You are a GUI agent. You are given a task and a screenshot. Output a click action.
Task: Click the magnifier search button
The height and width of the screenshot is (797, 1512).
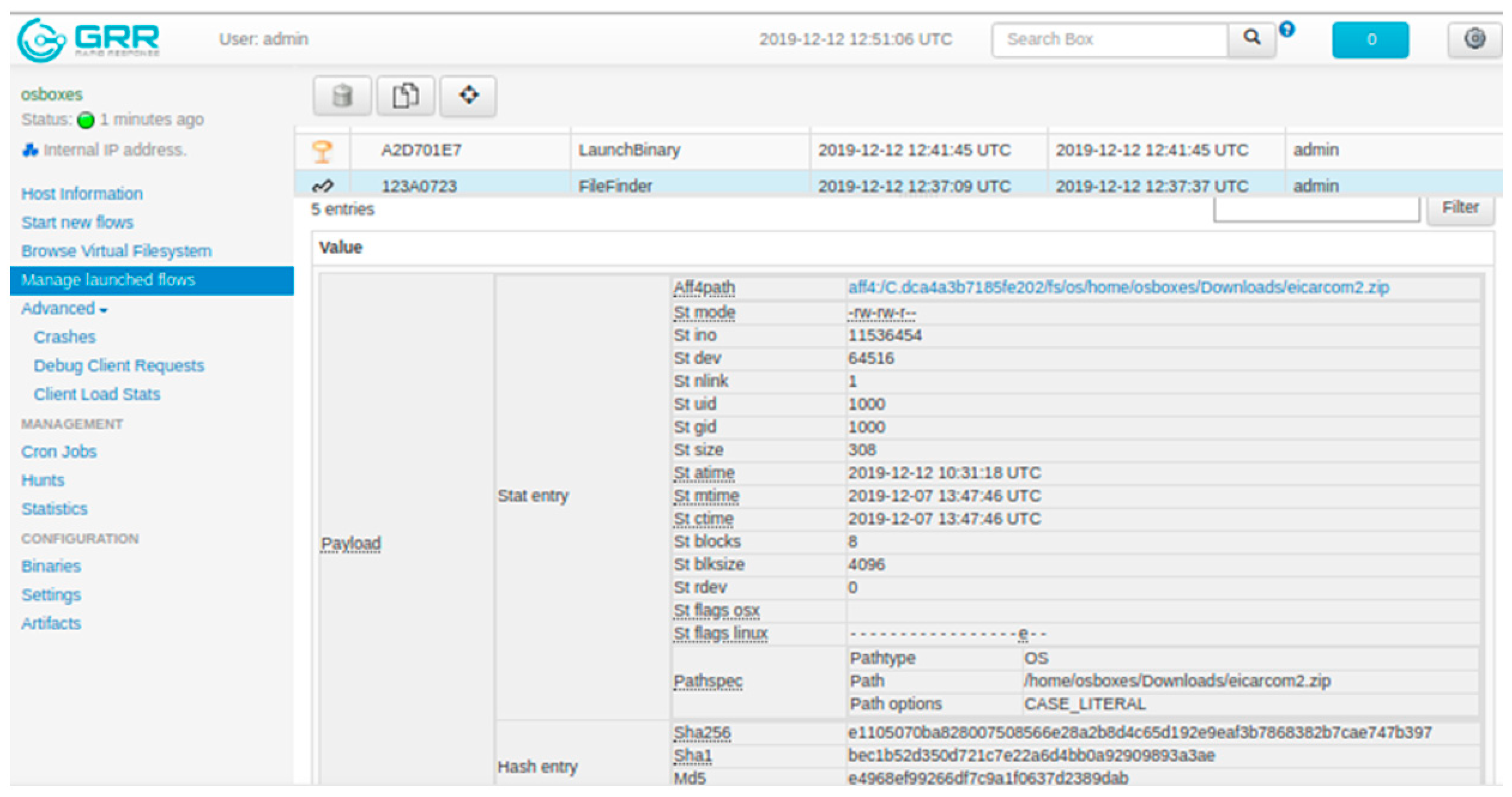tap(1251, 39)
